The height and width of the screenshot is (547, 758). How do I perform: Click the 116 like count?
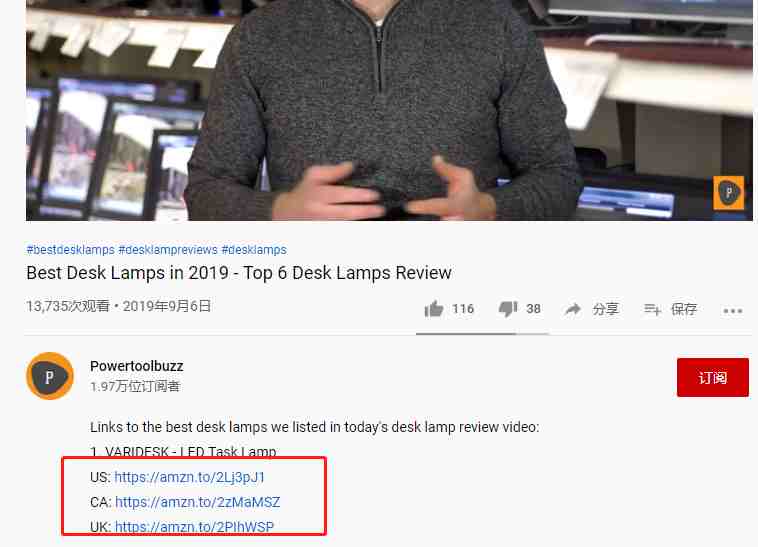click(x=463, y=309)
